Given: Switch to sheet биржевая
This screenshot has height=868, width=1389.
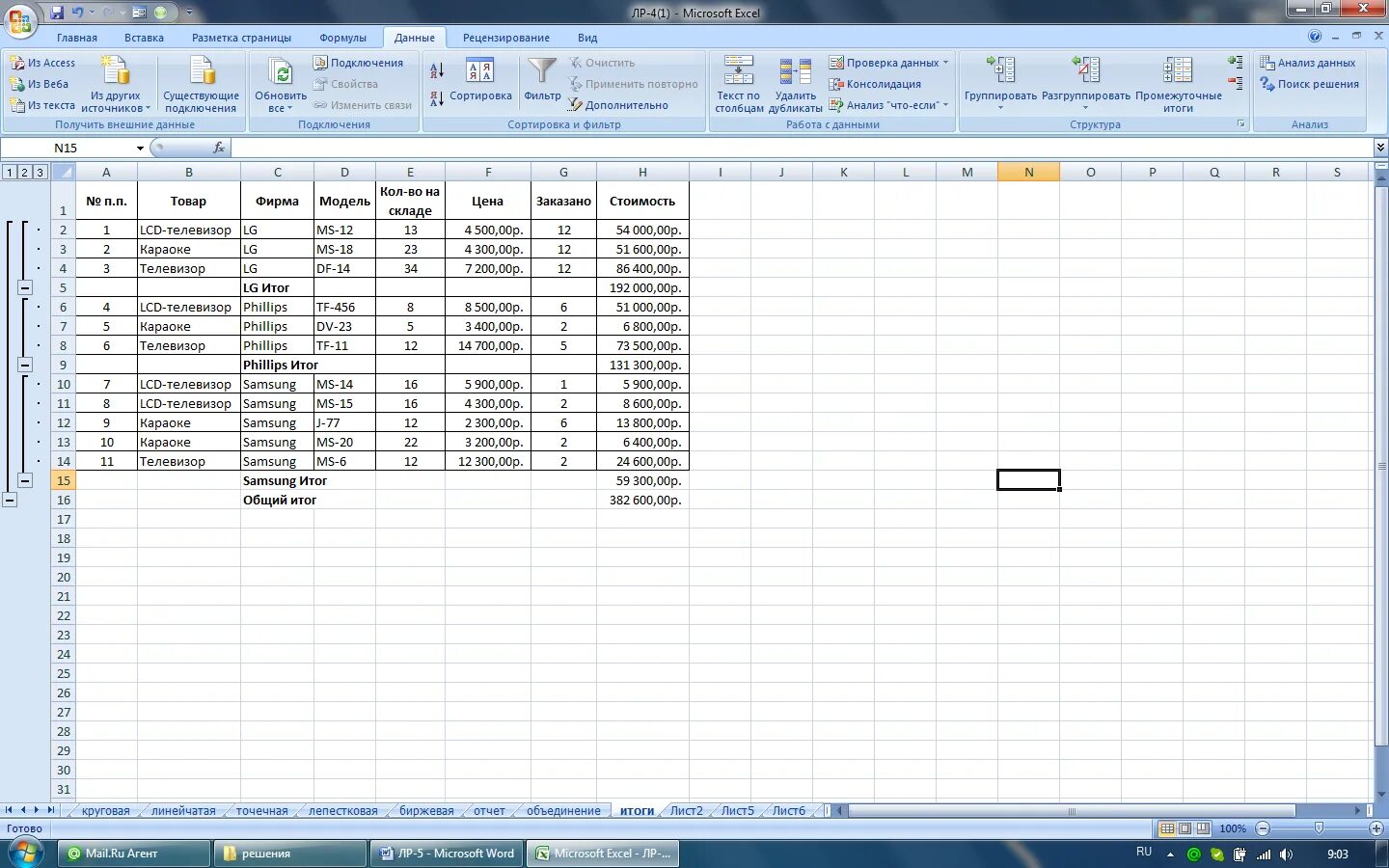Looking at the screenshot, I should (426, 810).
